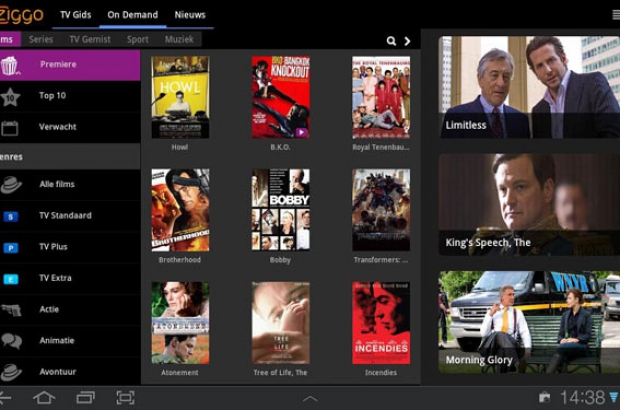Open the hamburger menu at top right

pos(615,15)
